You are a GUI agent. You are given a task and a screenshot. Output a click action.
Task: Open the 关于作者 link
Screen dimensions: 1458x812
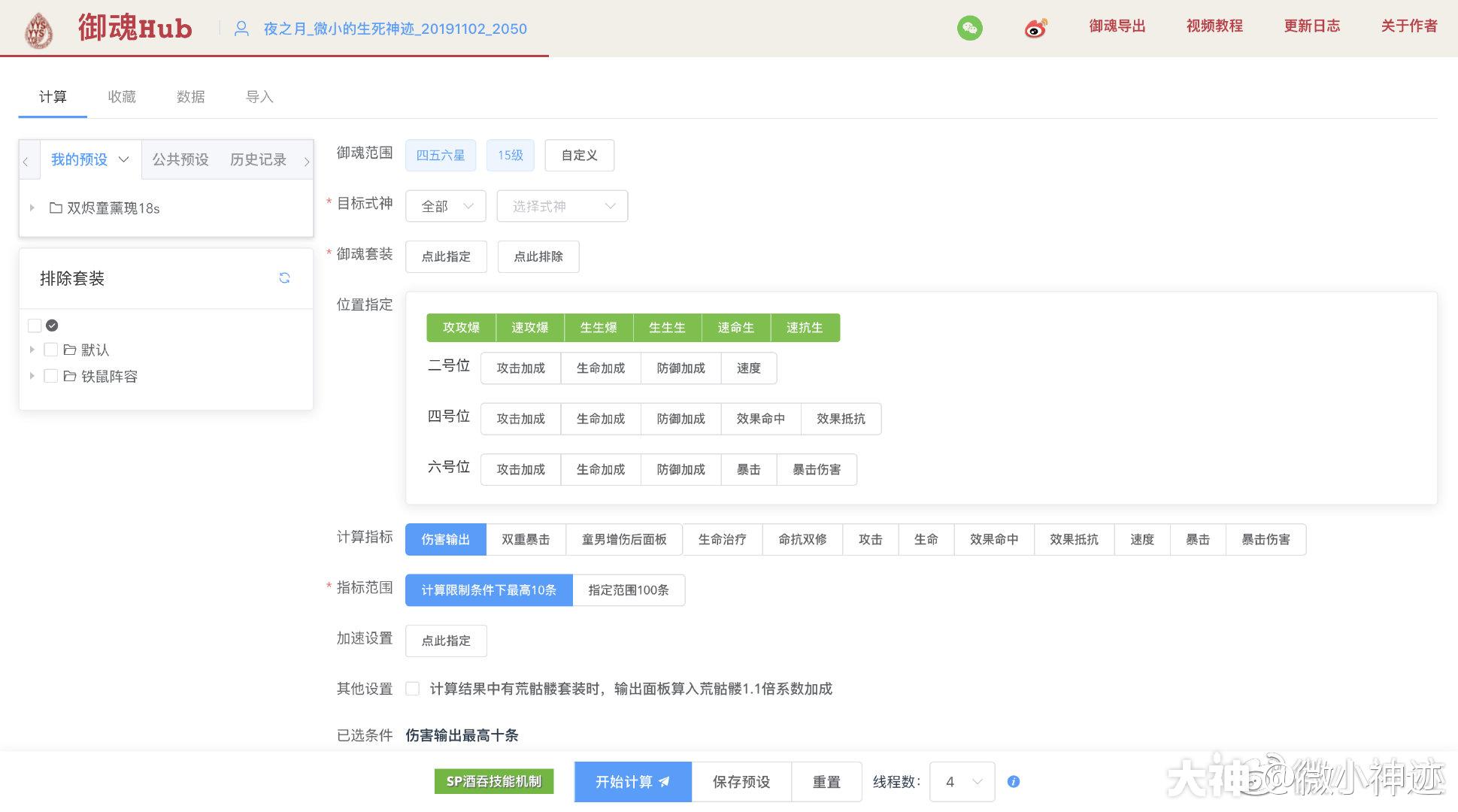pyautogui.click(x=1409, y=26)
